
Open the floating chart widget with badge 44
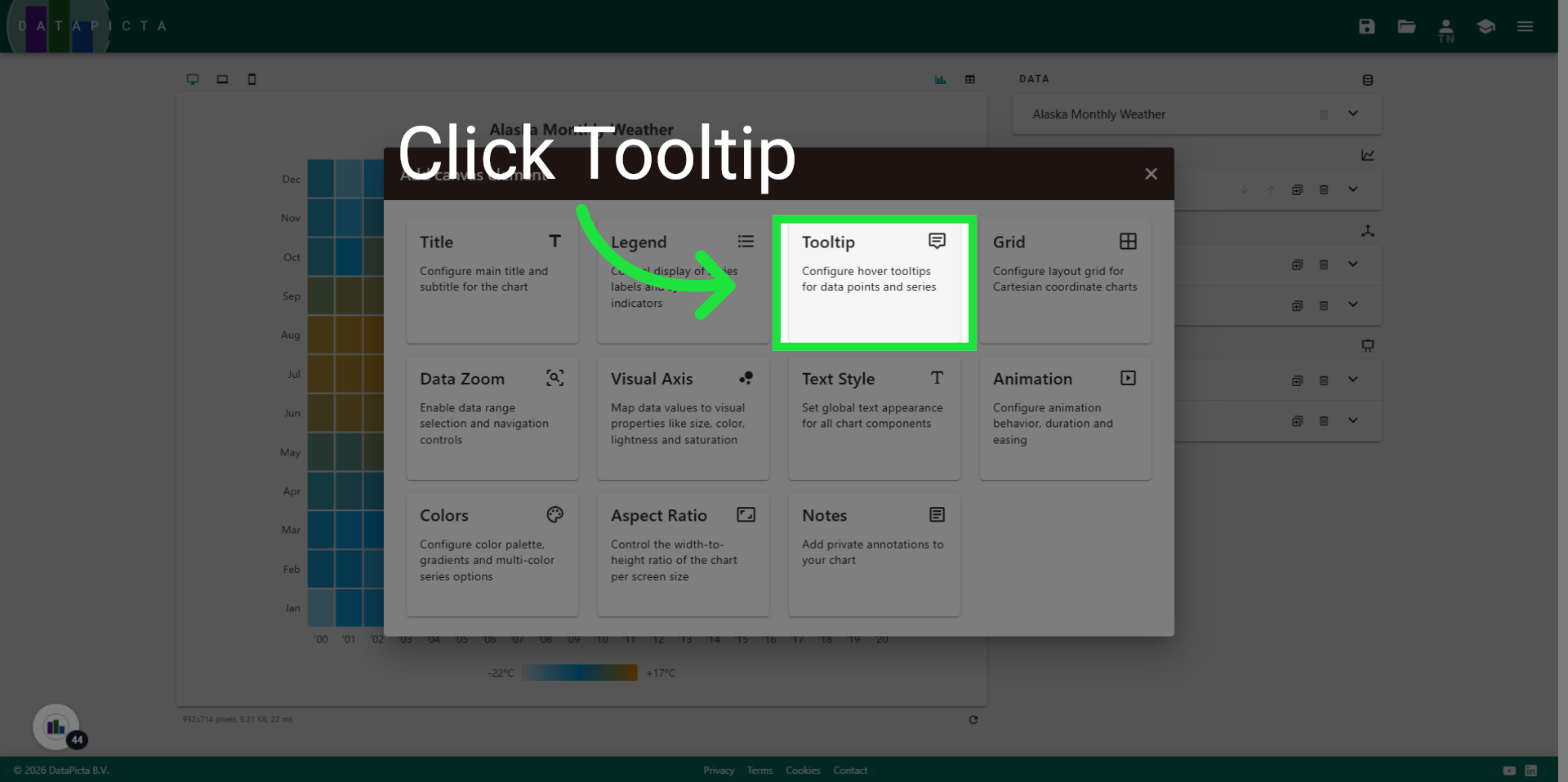56,726
